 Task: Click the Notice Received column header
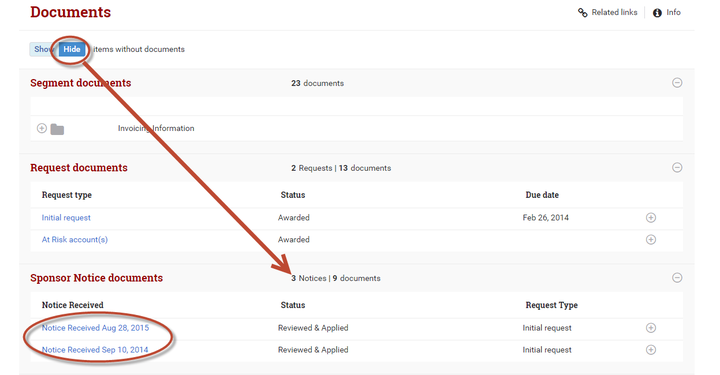click(73, 305)
